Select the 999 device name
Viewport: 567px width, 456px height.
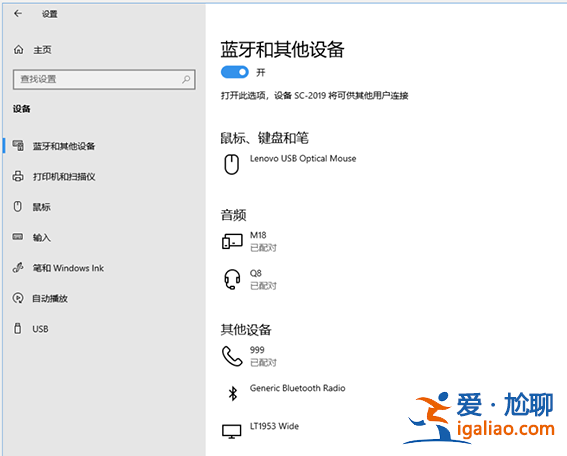coord(257,350)
